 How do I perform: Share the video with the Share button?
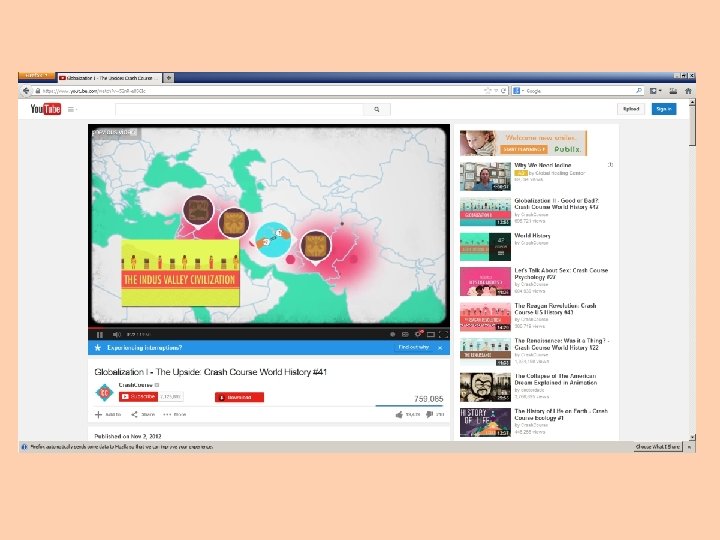click(x=143, y=415)
